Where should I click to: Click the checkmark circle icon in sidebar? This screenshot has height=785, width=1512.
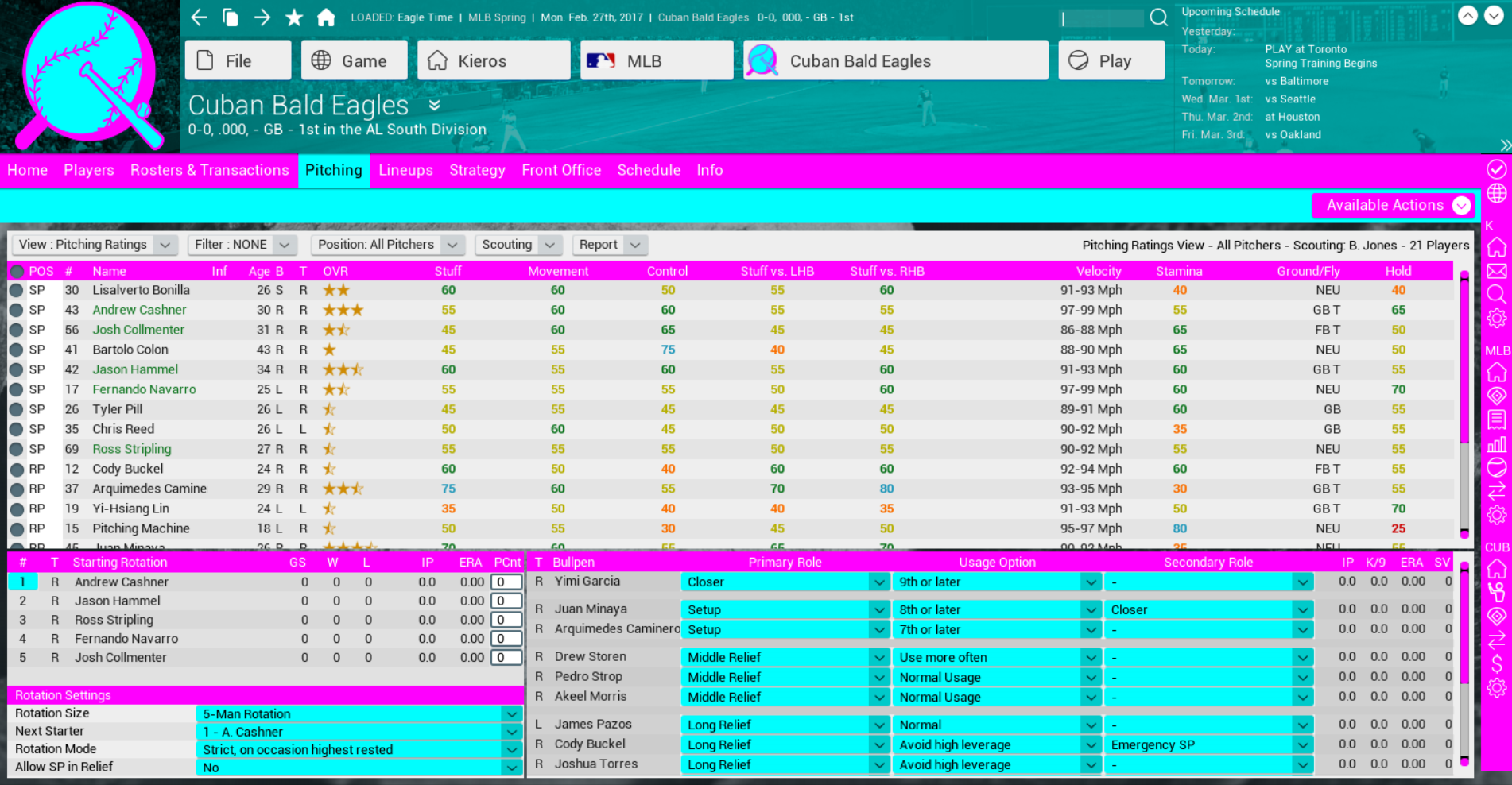[x=1497, y=169]
